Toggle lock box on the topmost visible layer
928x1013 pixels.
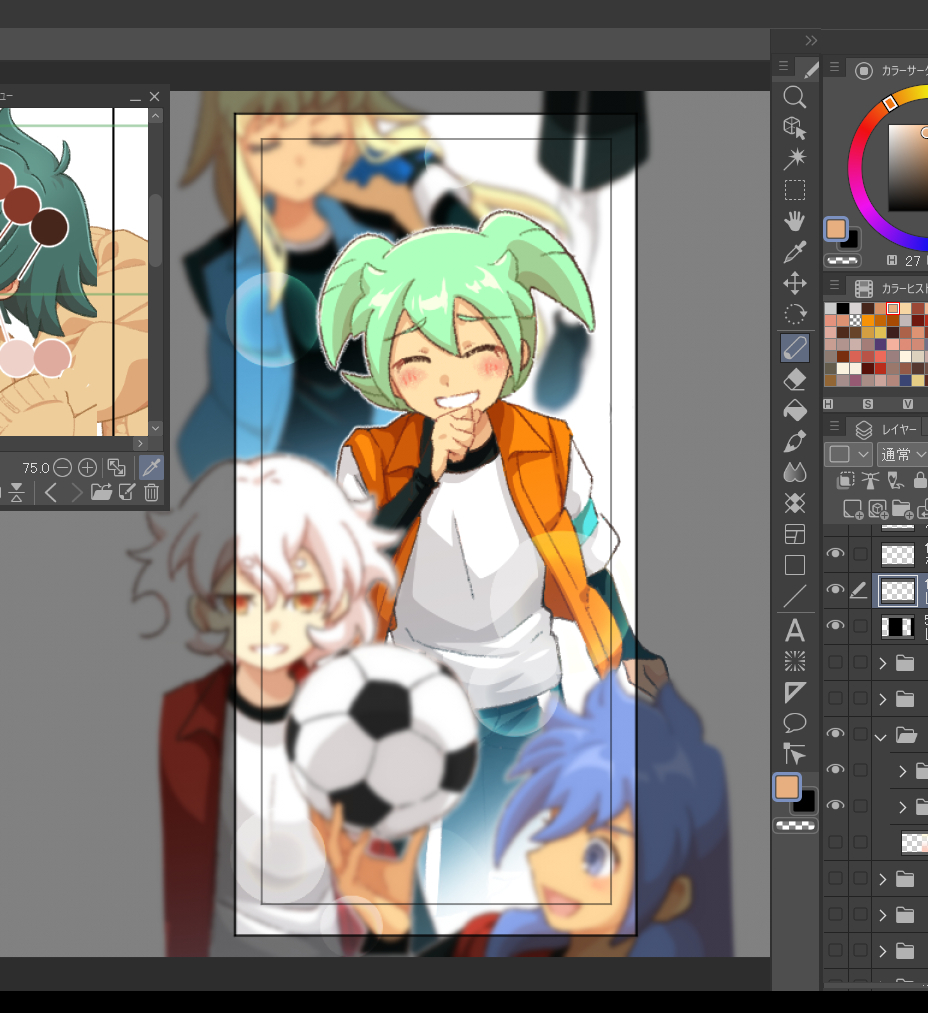[x=860, y=554]
